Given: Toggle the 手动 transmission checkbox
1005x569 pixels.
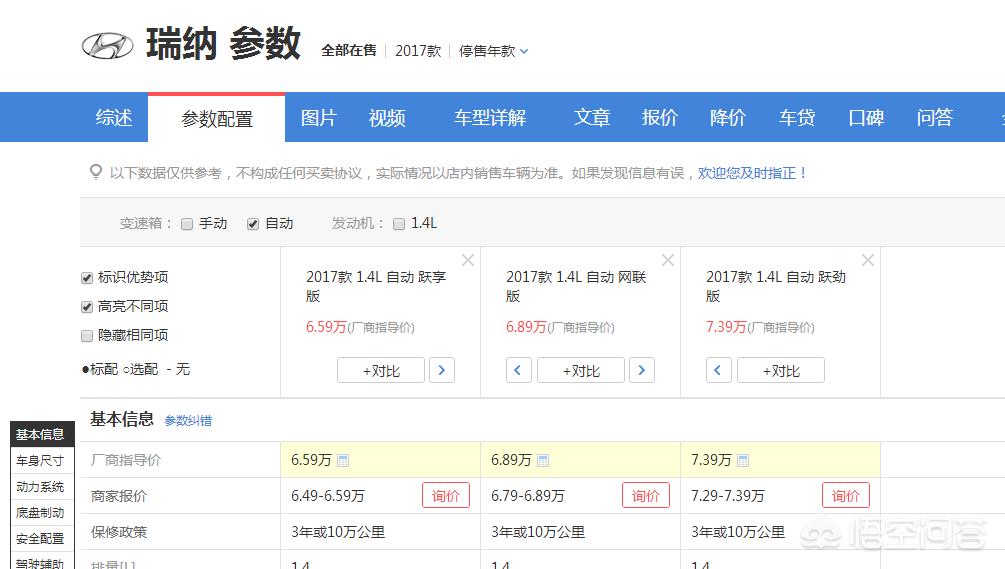Looking at the screenshot, I should click(x=187, y=224).
